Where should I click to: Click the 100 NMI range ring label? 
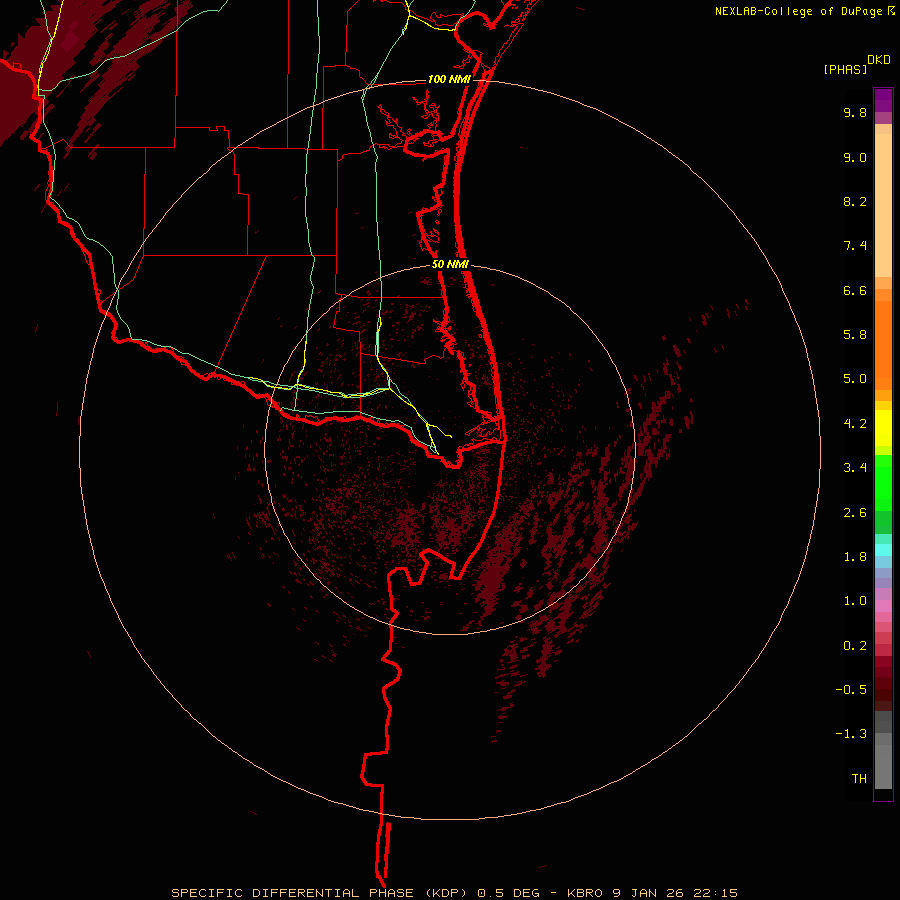(x=449, y=79)
